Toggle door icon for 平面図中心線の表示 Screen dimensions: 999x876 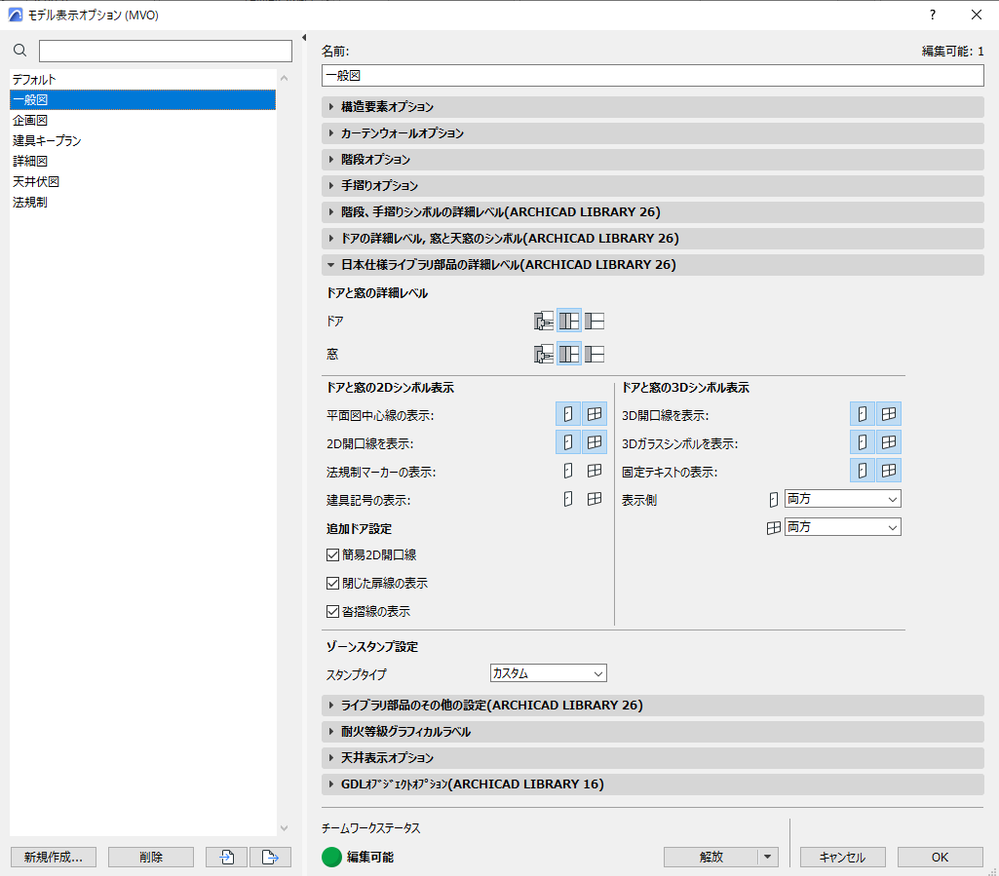[568, 414]
